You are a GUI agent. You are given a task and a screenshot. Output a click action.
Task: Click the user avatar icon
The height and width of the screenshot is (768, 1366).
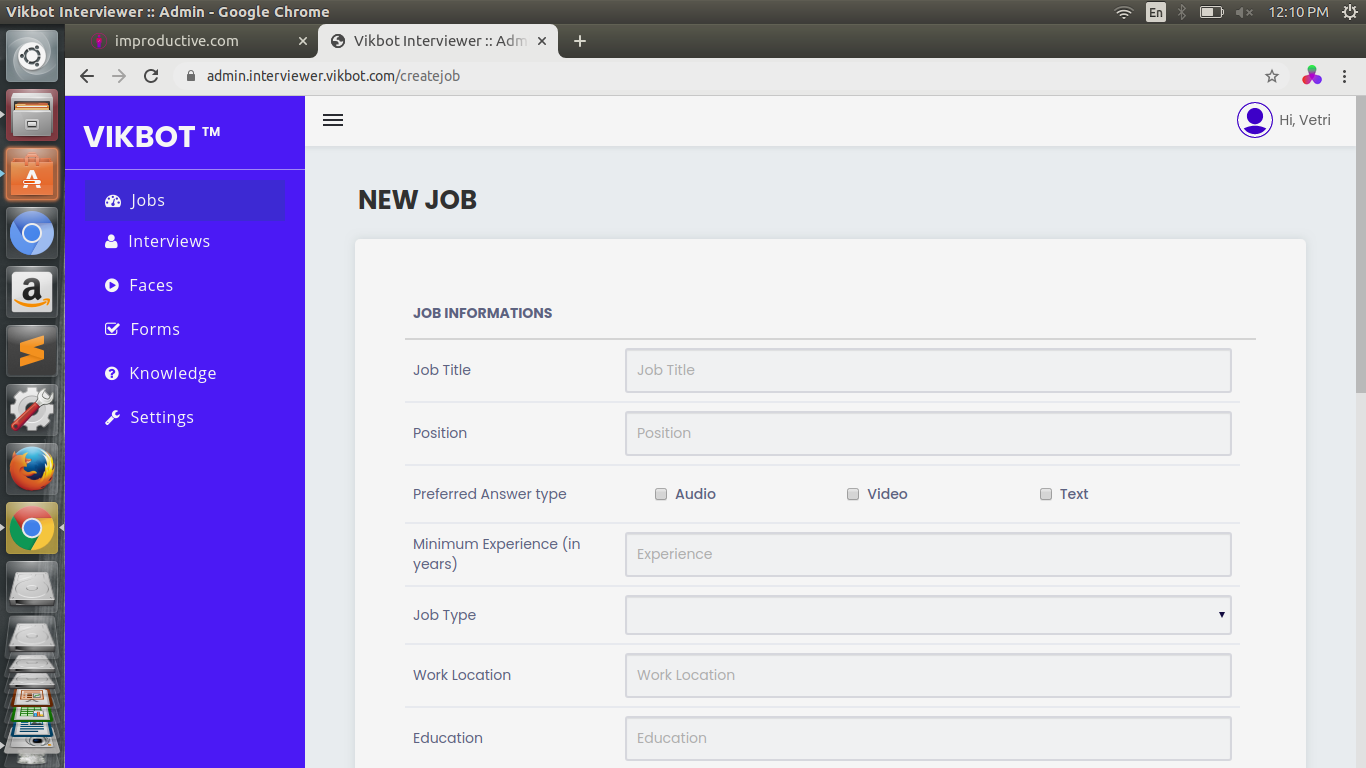coord(1254,120)
